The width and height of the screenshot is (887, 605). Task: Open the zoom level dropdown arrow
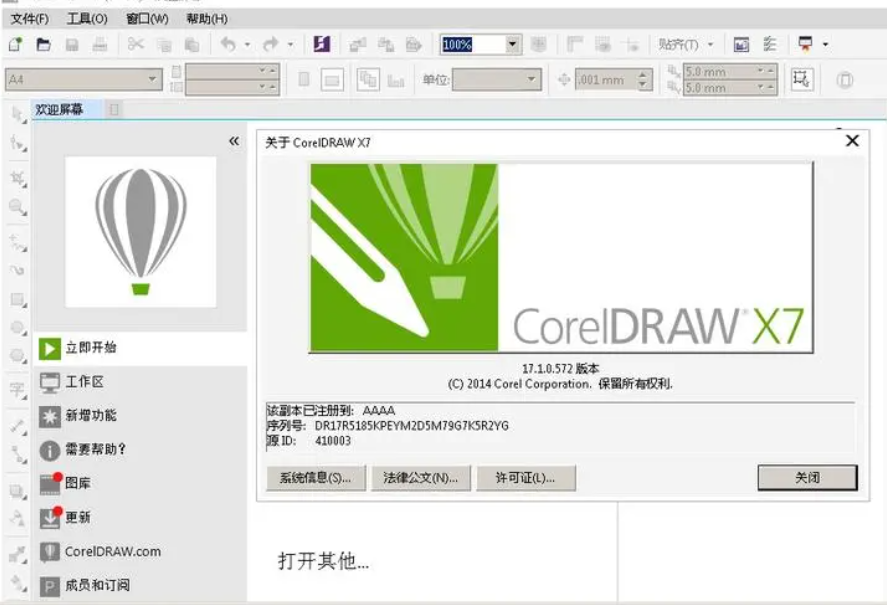[x=513, y=44]
